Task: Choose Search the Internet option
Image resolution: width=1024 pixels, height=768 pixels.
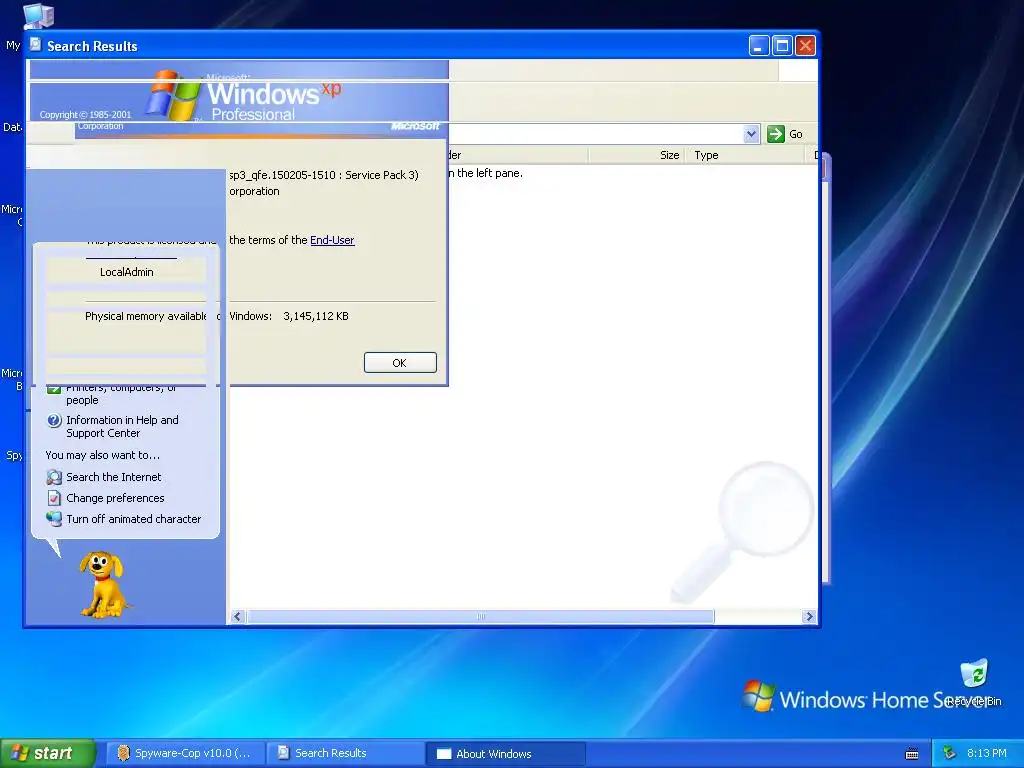Action: 114,477
